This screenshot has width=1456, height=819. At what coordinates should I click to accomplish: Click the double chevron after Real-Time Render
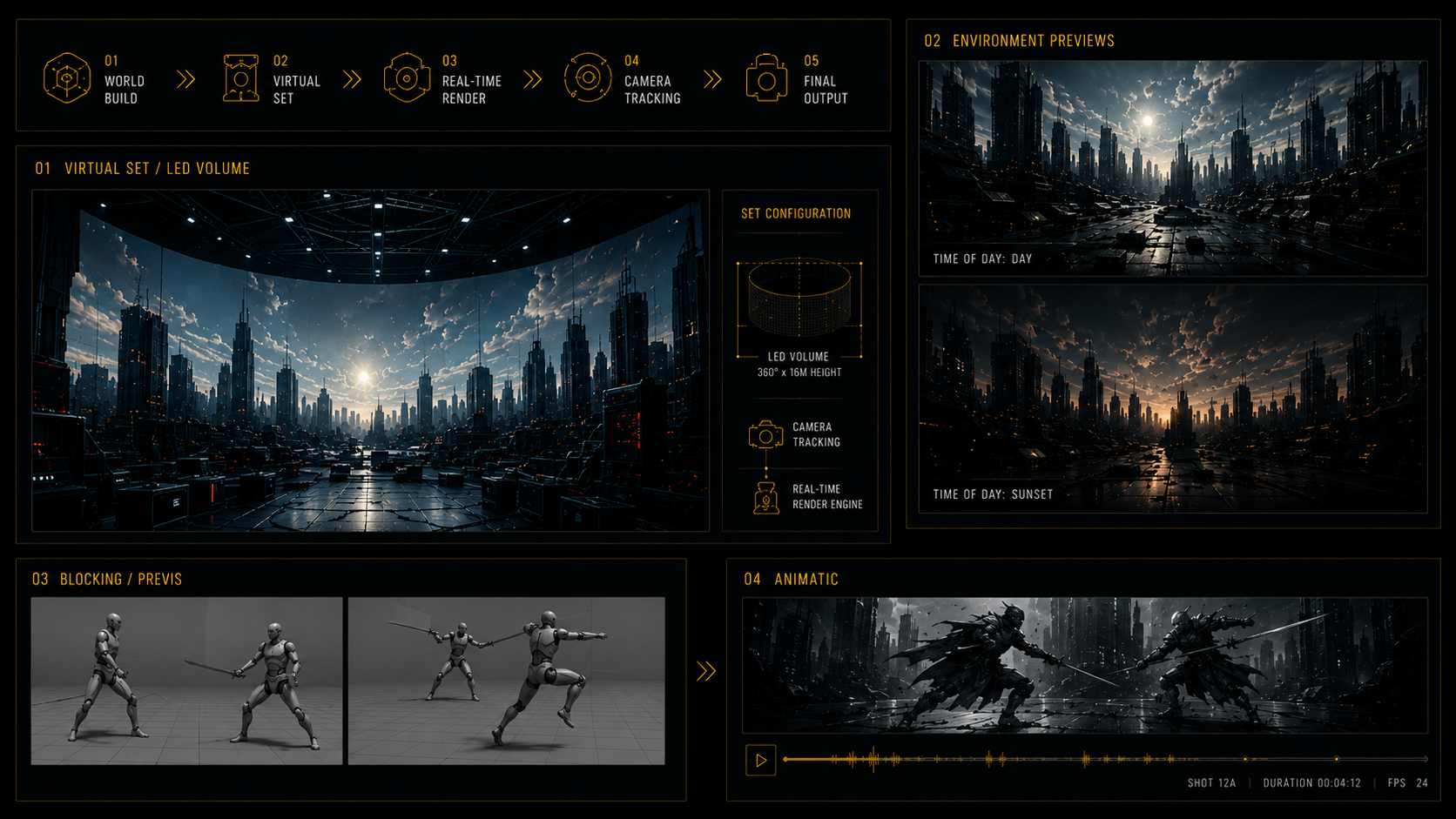(533, 80)
